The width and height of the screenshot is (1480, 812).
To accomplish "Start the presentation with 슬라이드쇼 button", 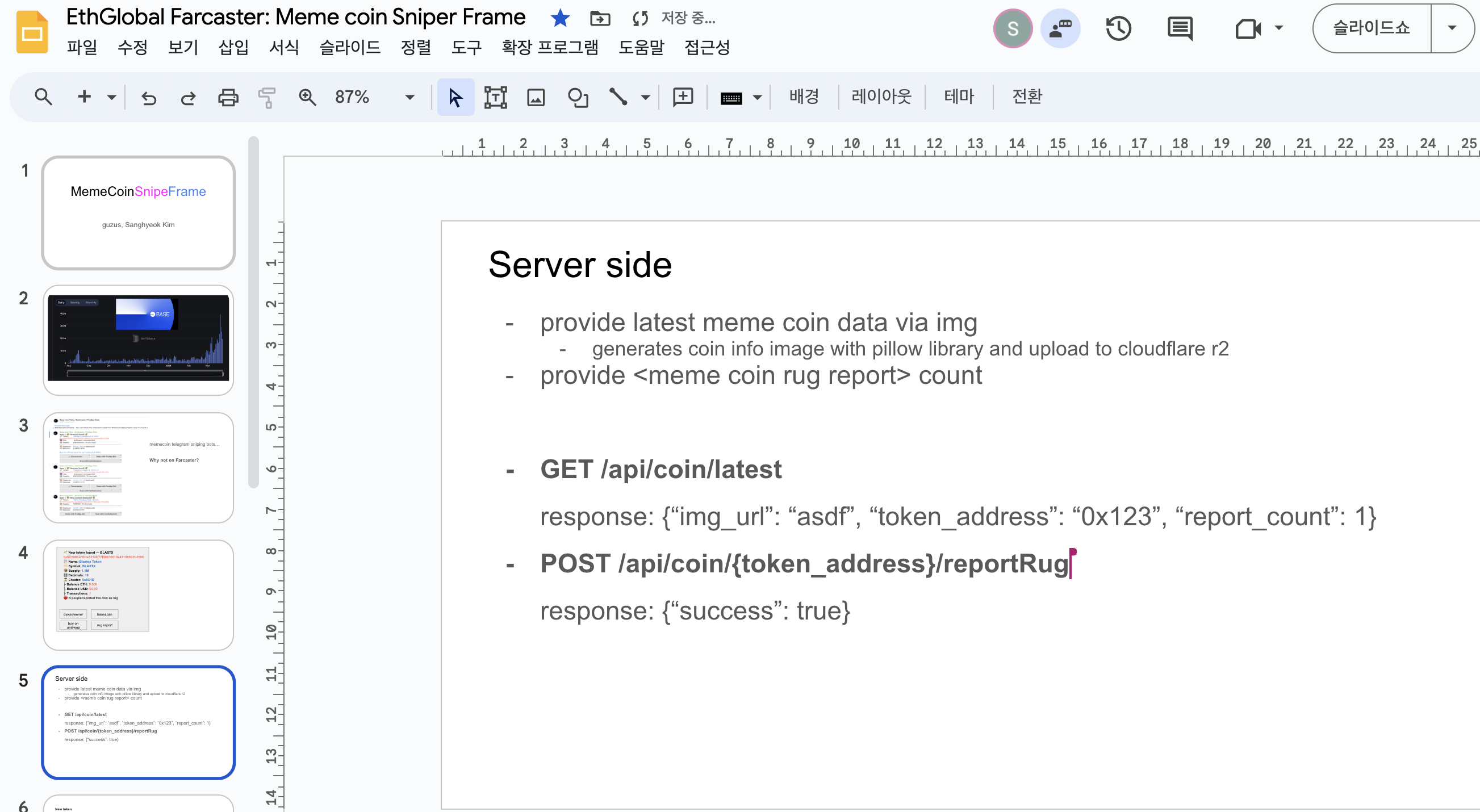I will [x=1372, y=28].
